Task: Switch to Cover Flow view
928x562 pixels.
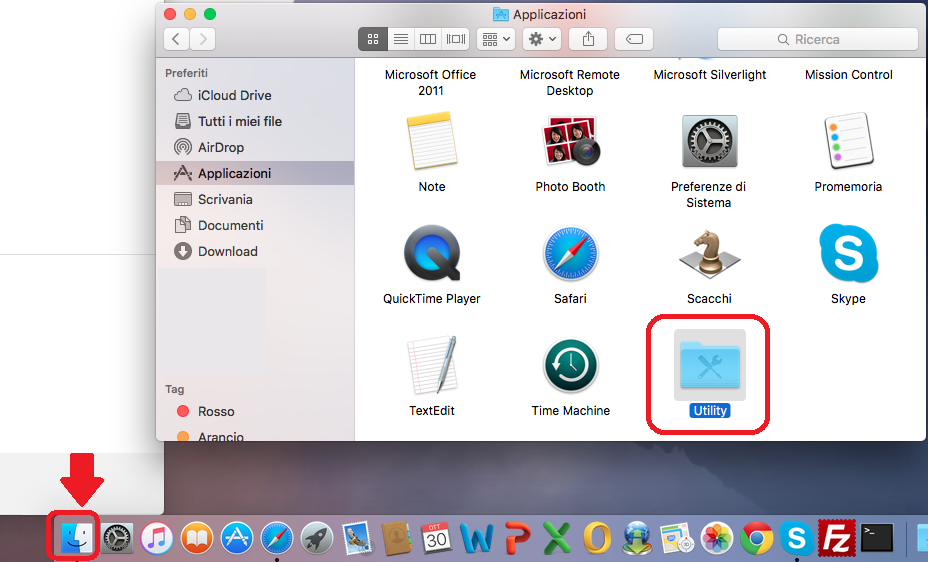Action: (x=456, y=39)
